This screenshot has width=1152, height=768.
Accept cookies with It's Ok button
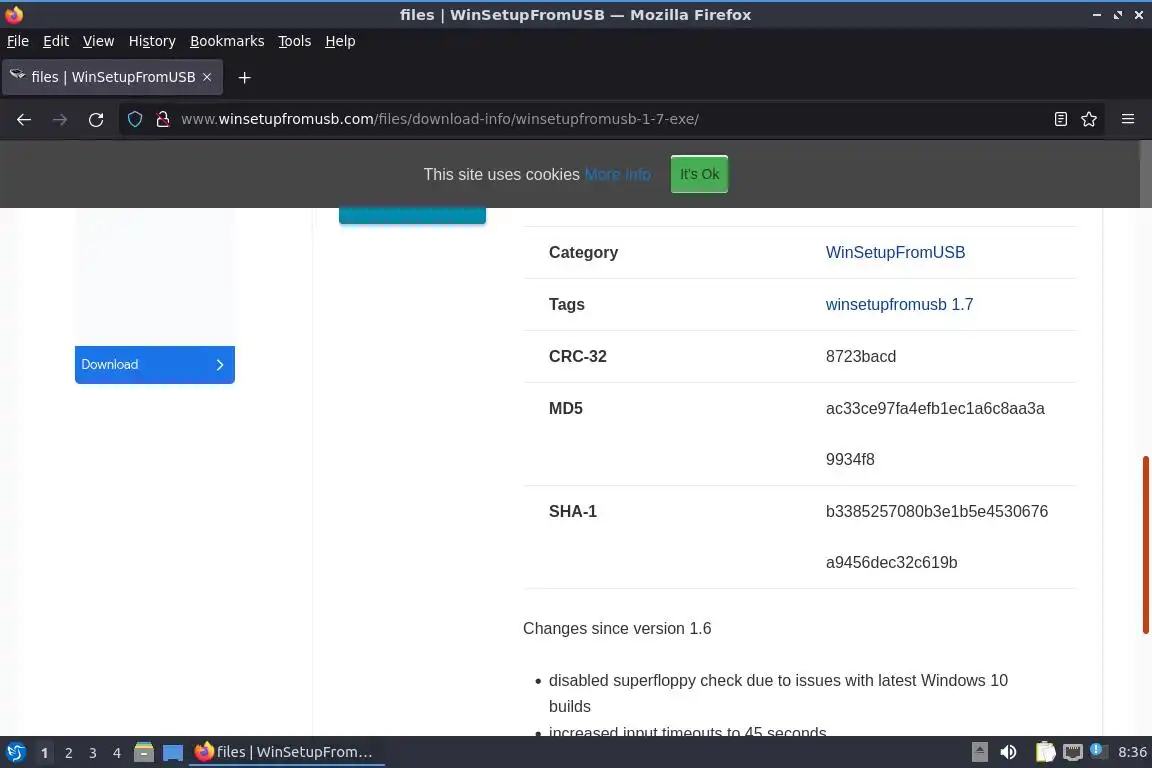[699, 174]
